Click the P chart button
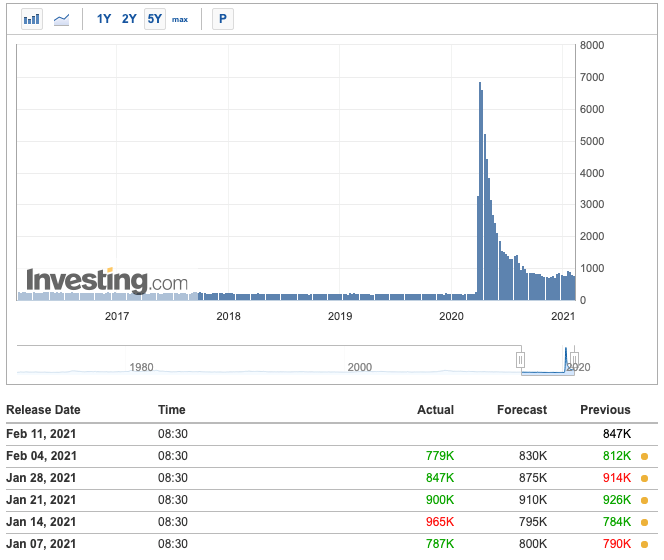The image size is (664, 560). [223, 19]
